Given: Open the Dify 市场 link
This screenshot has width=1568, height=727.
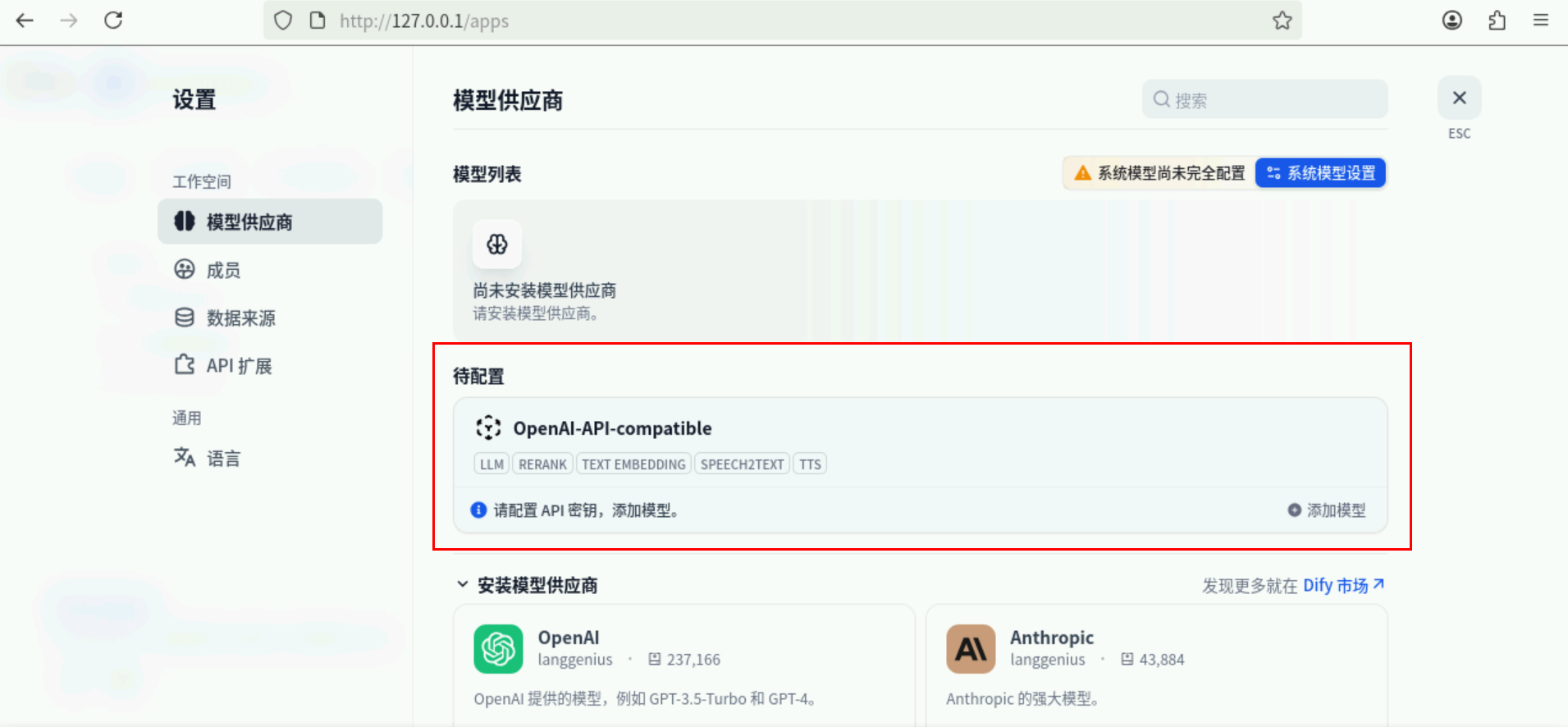Looking at the screenshot, I should (x=1342, y=585).
